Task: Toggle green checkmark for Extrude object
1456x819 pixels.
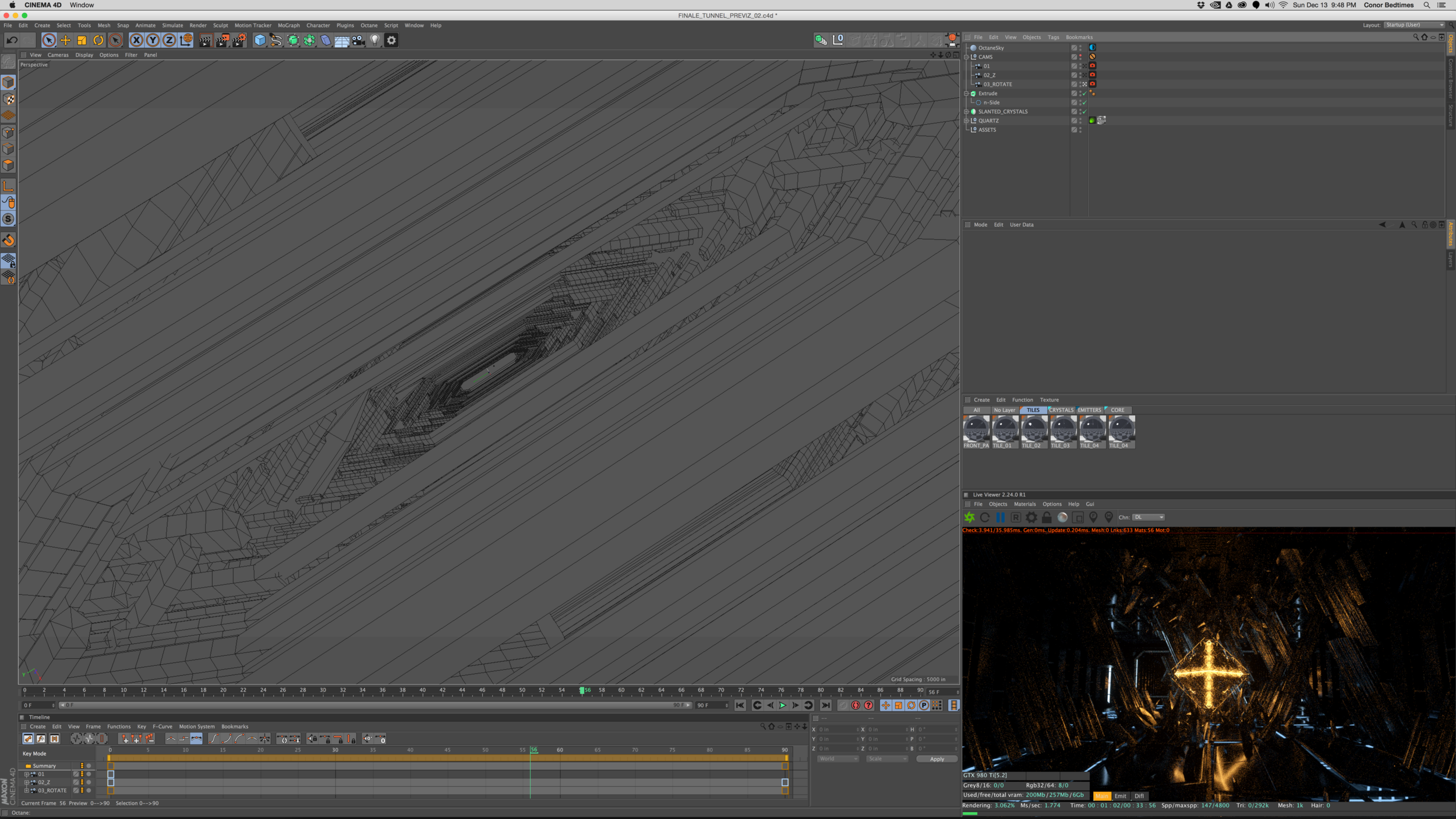Action: (1084, 93)
